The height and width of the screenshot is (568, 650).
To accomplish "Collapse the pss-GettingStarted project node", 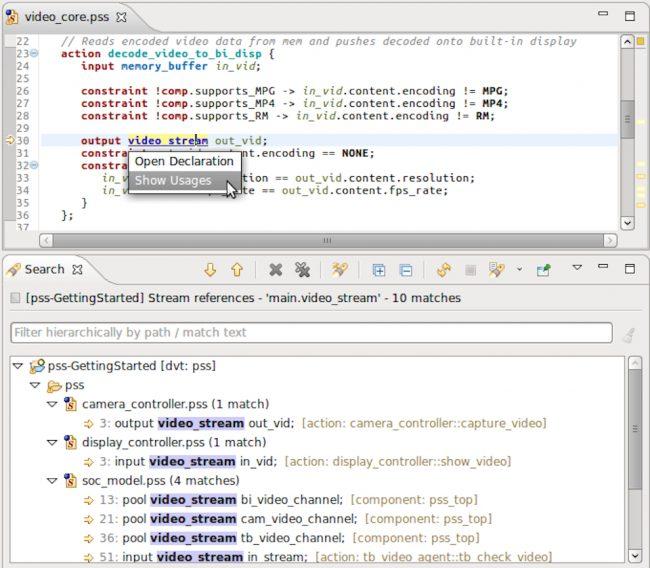I will [17, 366].
